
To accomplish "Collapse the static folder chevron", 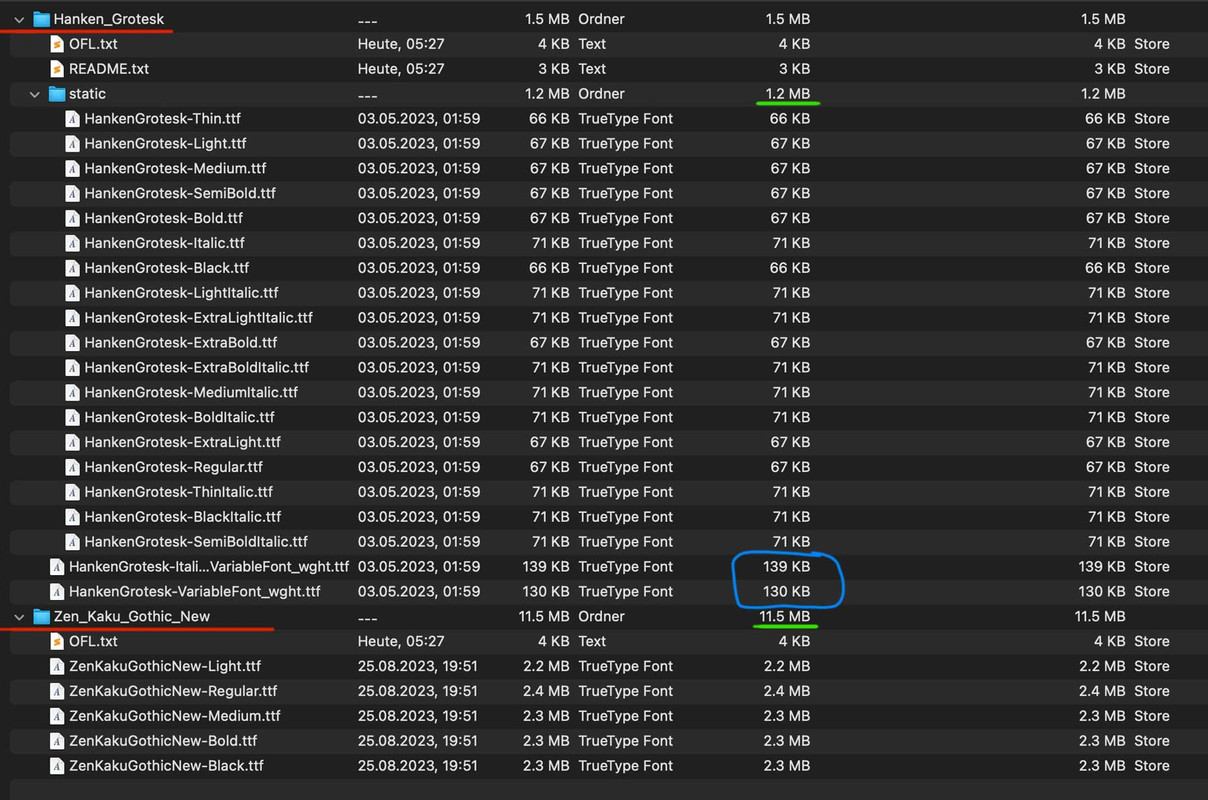I will 35,94.
